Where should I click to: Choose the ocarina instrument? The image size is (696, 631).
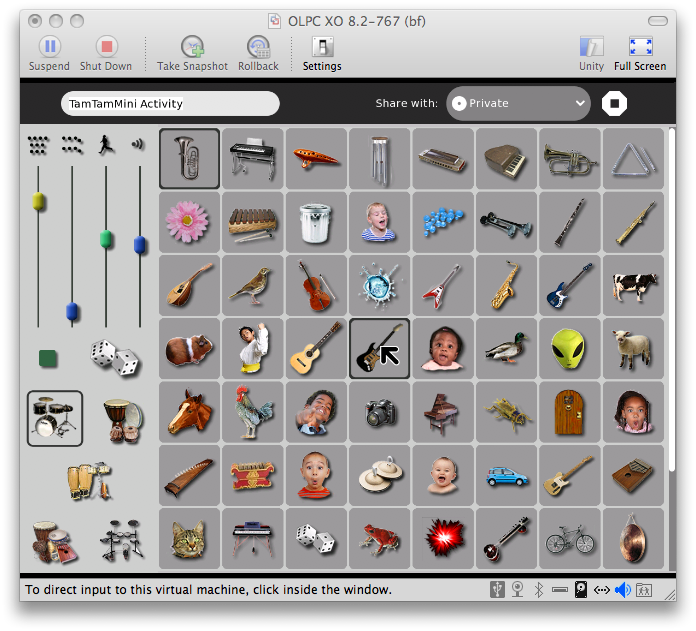coord(316,158)
